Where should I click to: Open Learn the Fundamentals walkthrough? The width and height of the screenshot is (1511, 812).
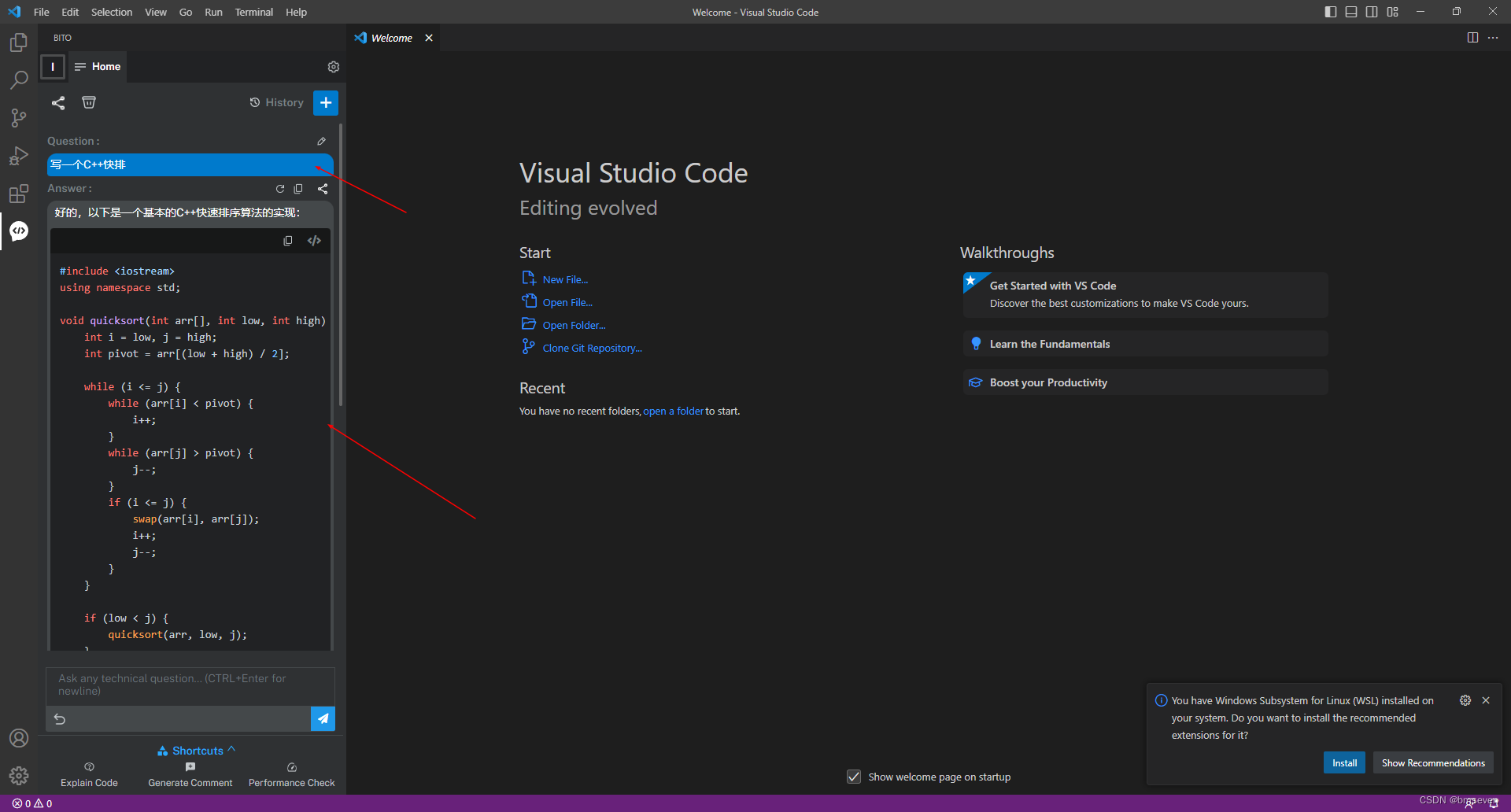1145,344
